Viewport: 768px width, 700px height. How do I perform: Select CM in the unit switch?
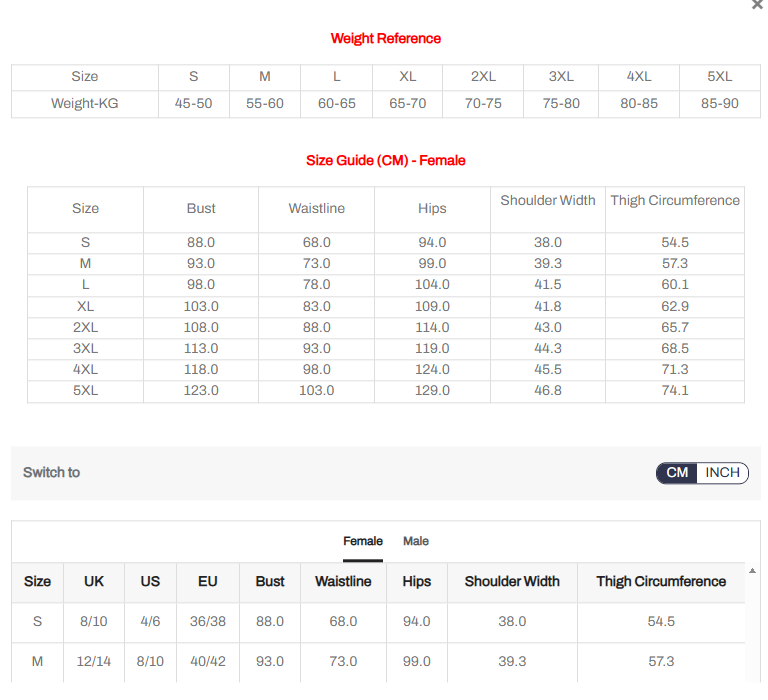pos(677,473)
